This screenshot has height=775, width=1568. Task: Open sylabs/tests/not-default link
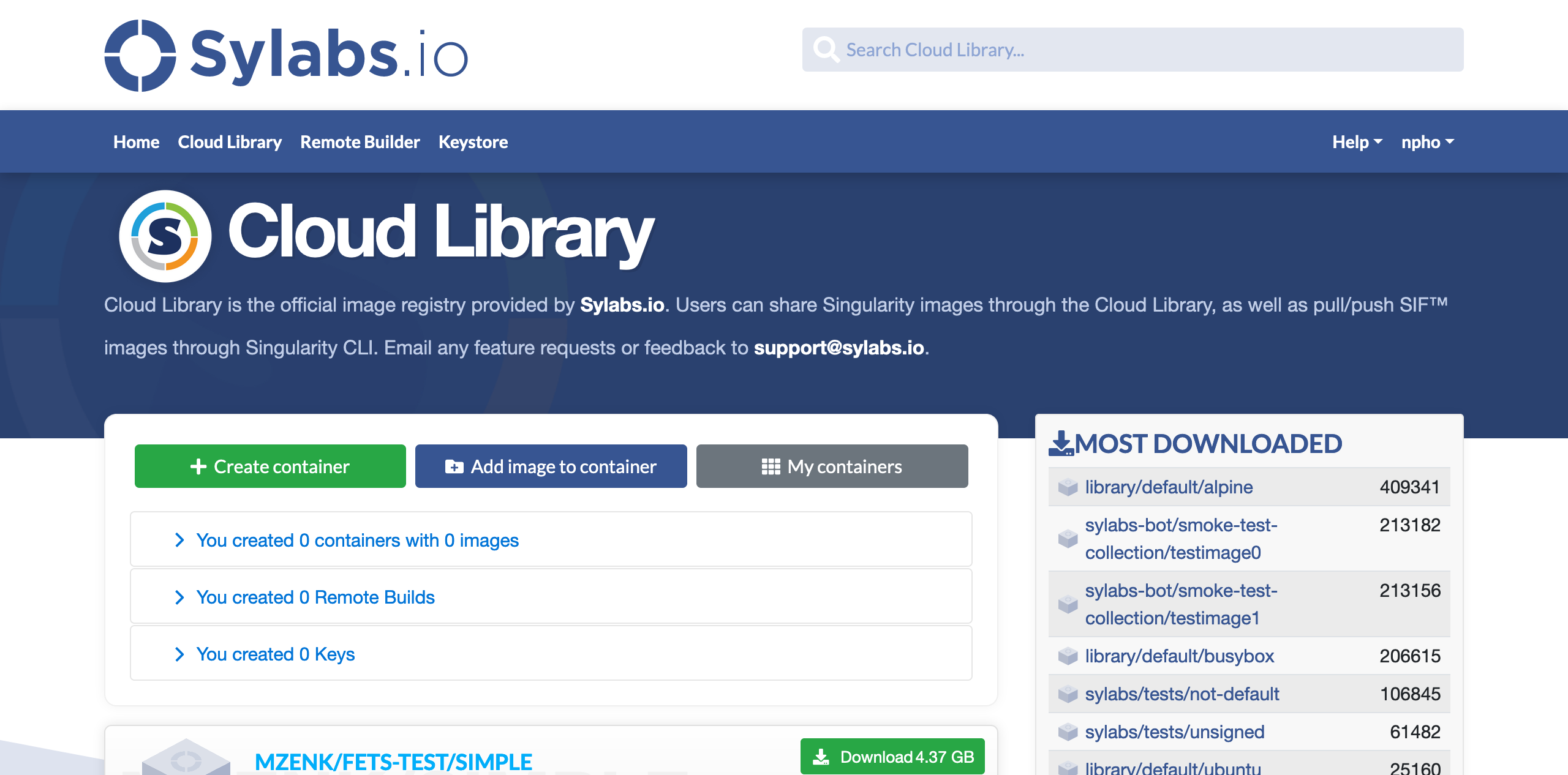click(1182, 694)
